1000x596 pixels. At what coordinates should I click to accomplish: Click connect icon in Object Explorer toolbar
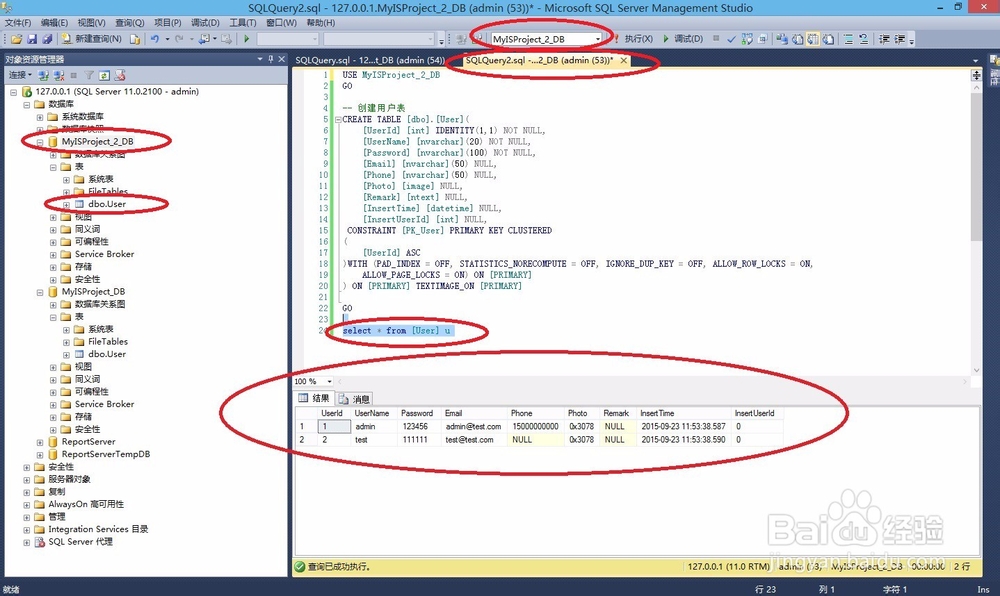click(x=43, y=75)
